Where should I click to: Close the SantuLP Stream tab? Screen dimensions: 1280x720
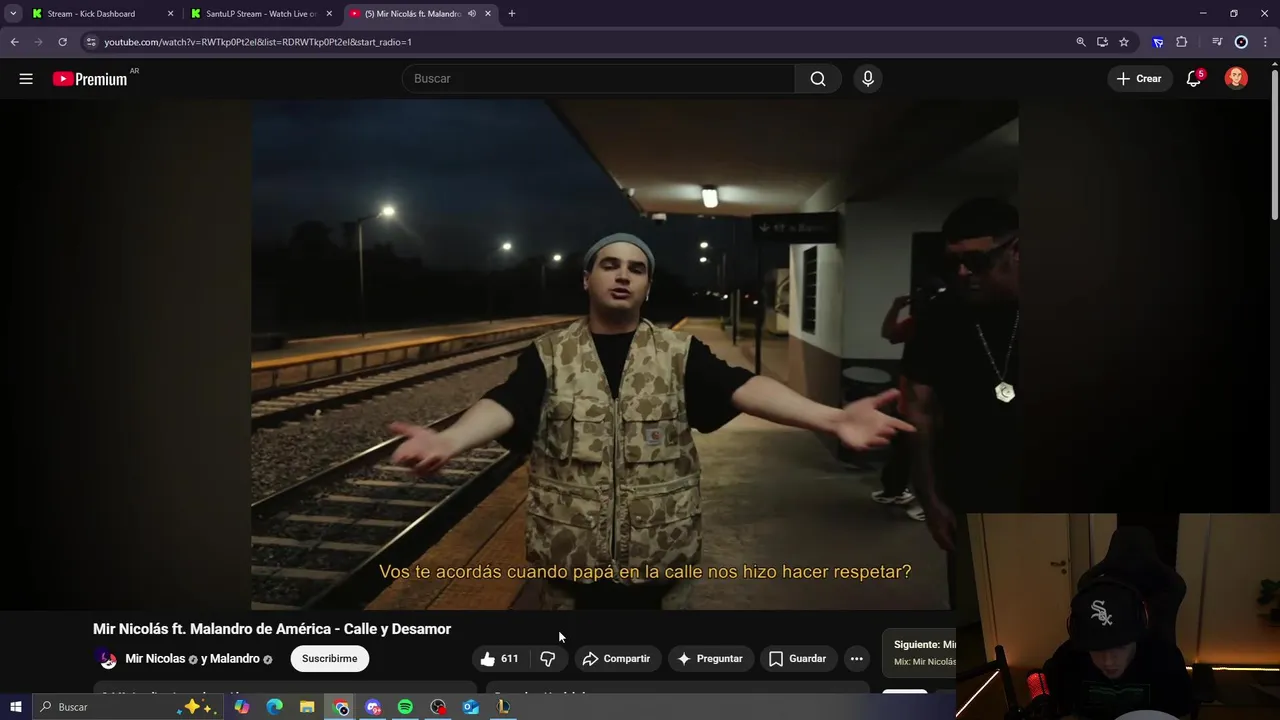pos(329,14)
